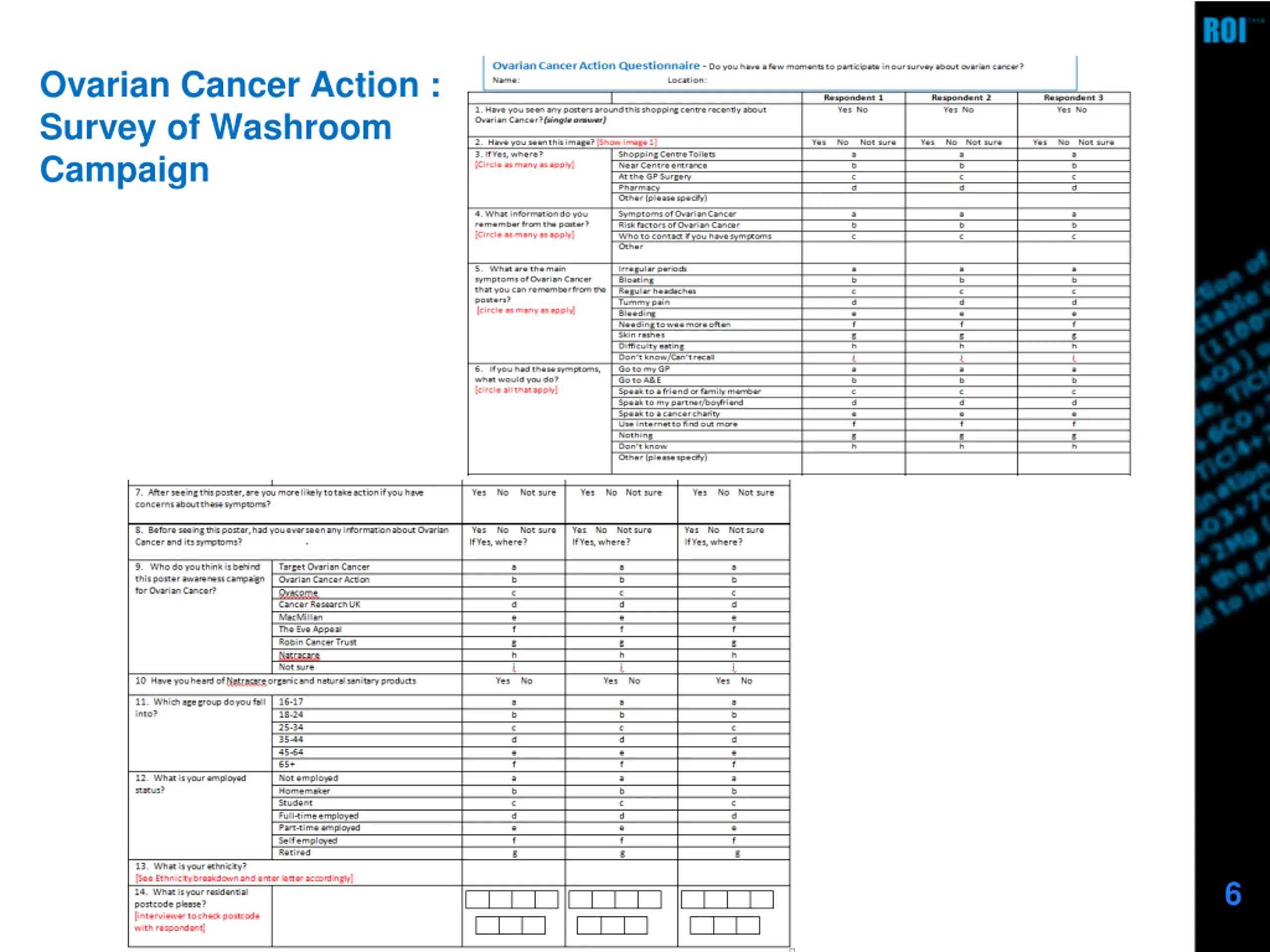This screenshot has height=952, width=1270.
Task: Pick the Go to my GP option
Action: 643,369
